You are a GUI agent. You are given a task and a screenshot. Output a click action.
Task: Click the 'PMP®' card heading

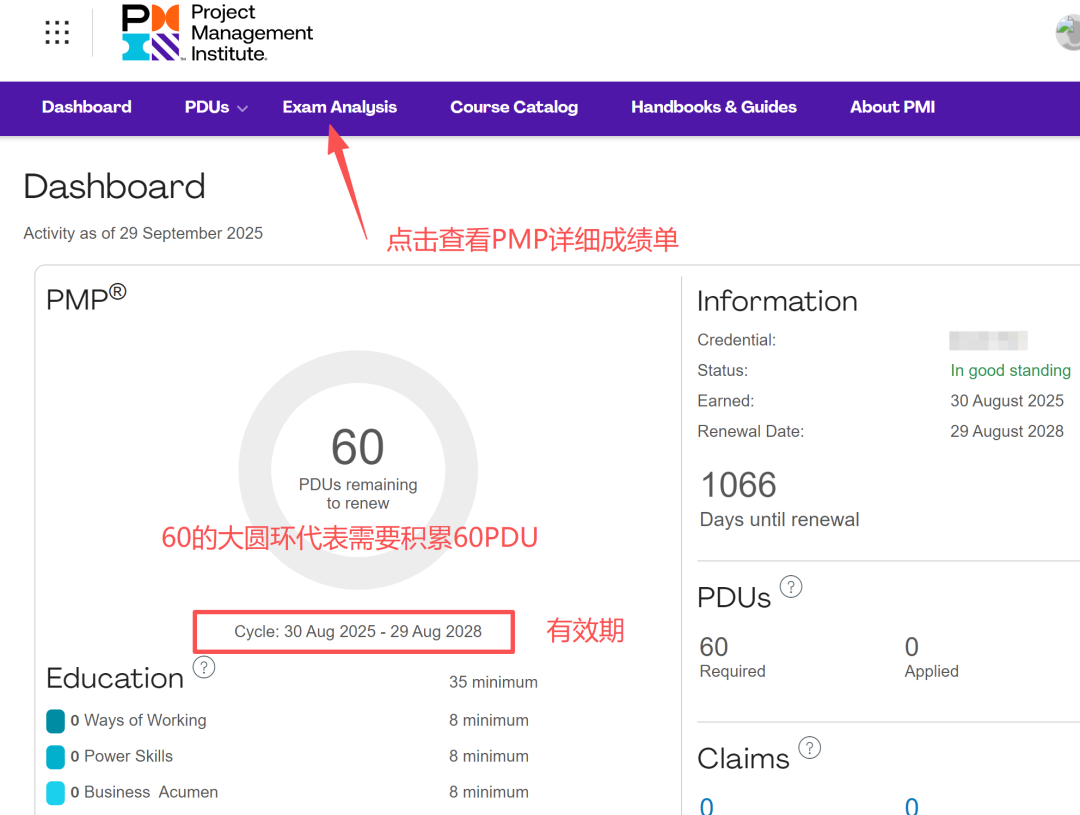(86, 298)
